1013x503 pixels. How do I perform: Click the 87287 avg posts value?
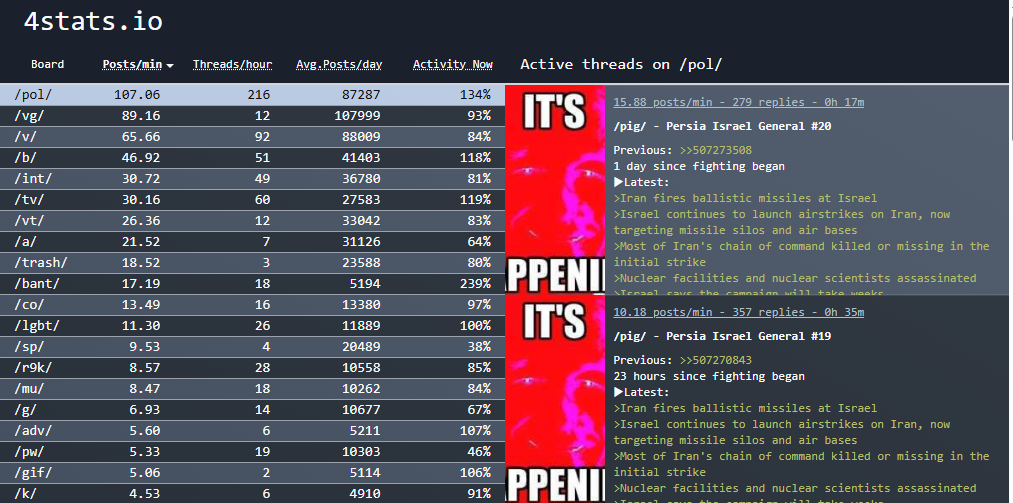(360, 95)
